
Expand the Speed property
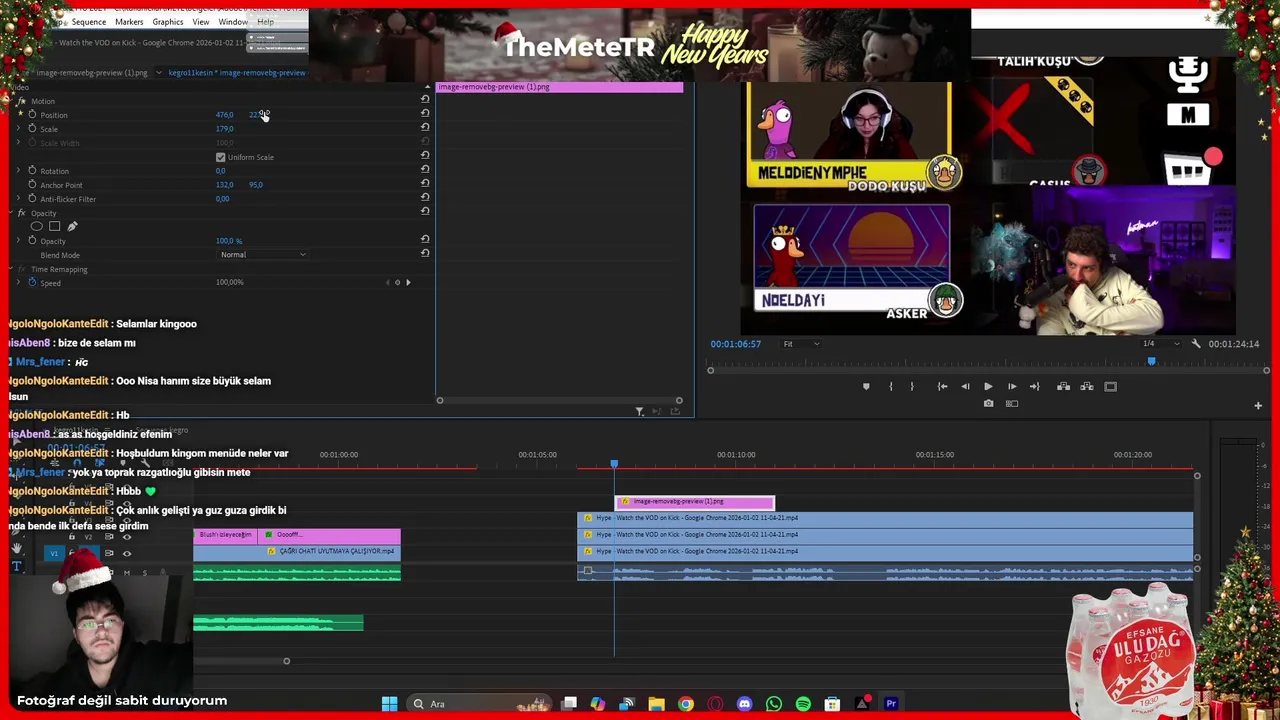18,282
